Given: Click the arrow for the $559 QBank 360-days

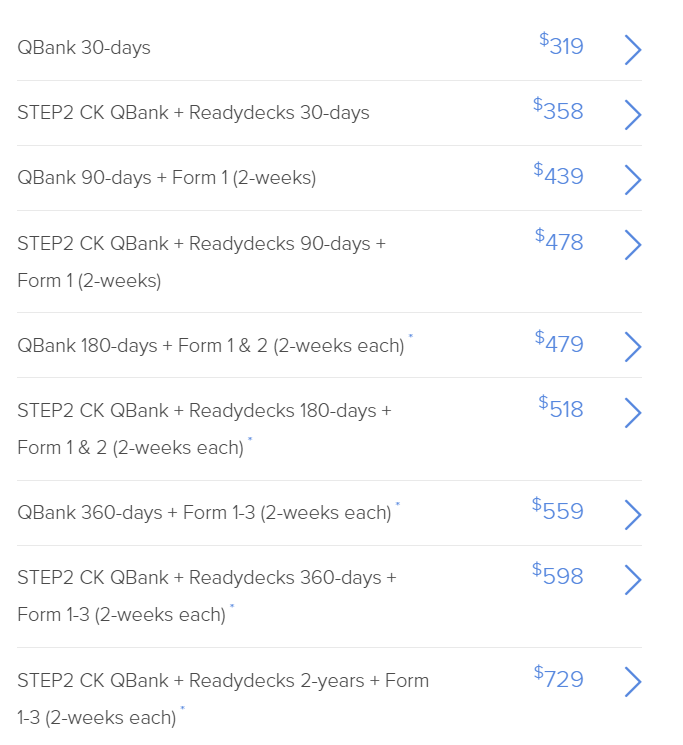Looking at the screenshot, I should (x=632, y=514).
